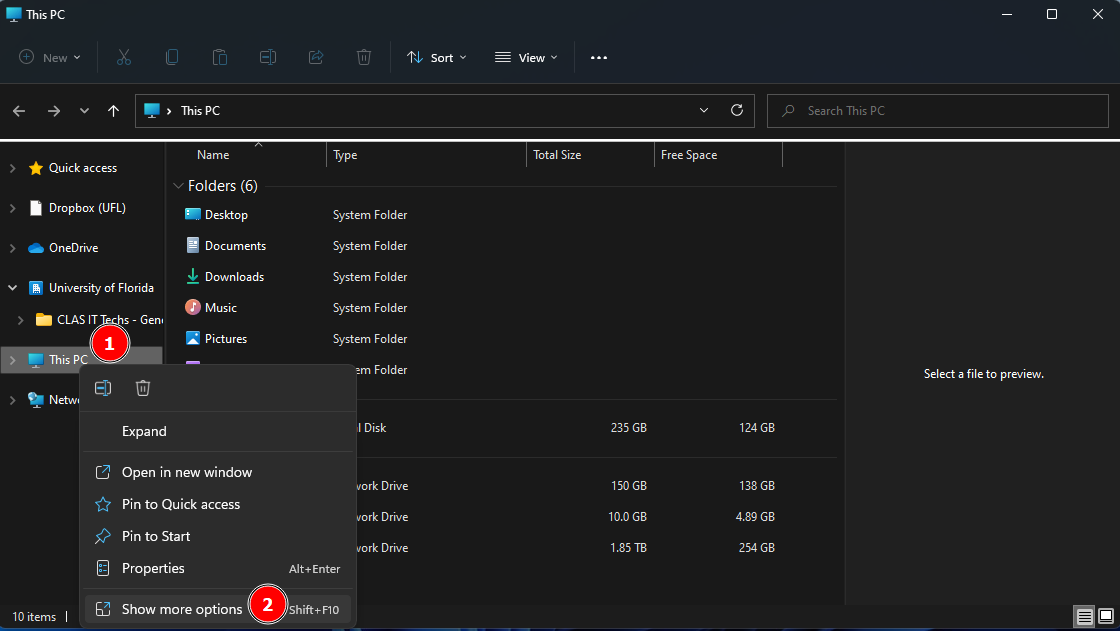Screen dimensions: 1120x631
Task: Click the Delete trash icon in toolbar
Action: [x=364, y=57]
